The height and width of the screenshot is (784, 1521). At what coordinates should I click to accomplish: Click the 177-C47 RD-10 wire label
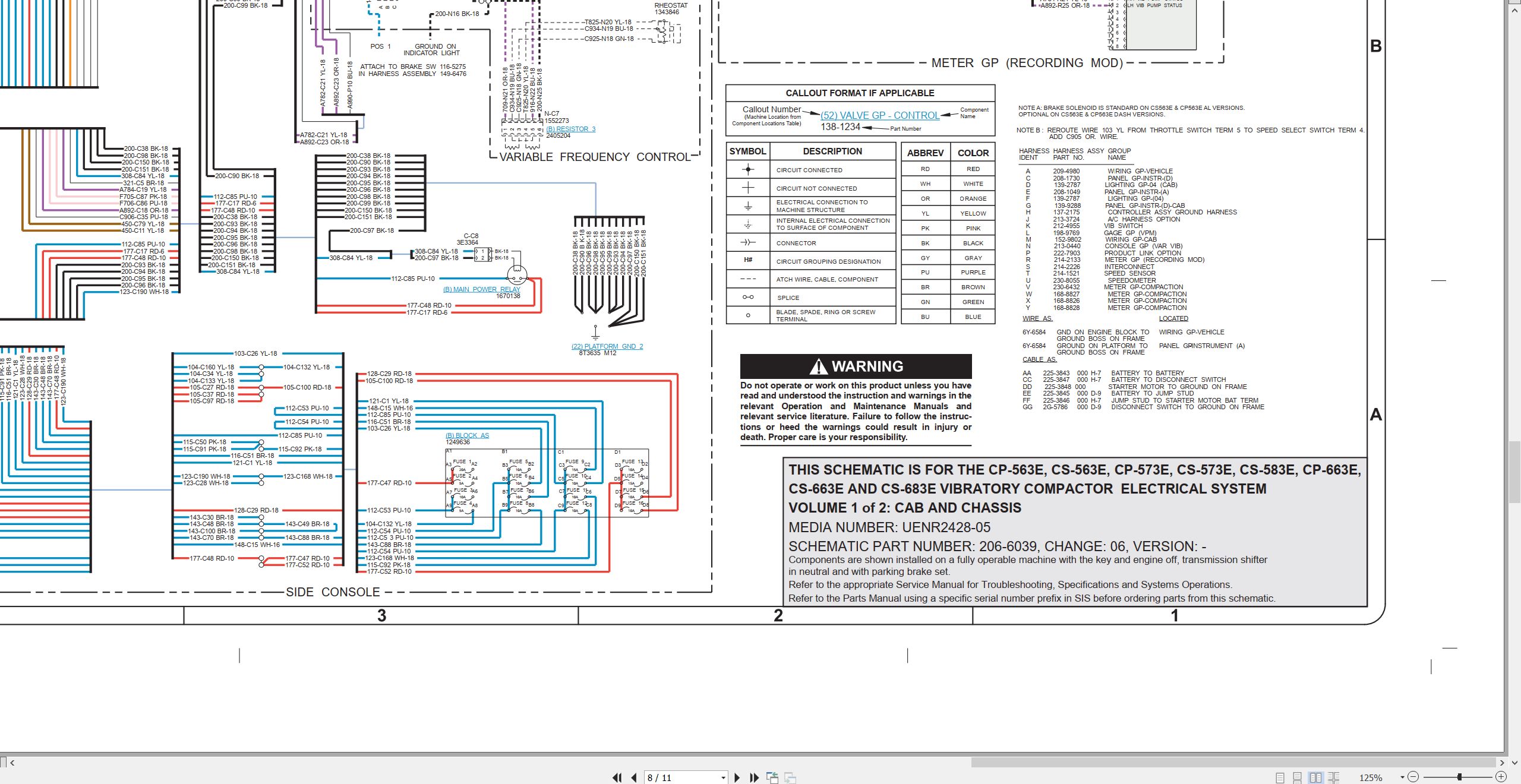[389, 483]
